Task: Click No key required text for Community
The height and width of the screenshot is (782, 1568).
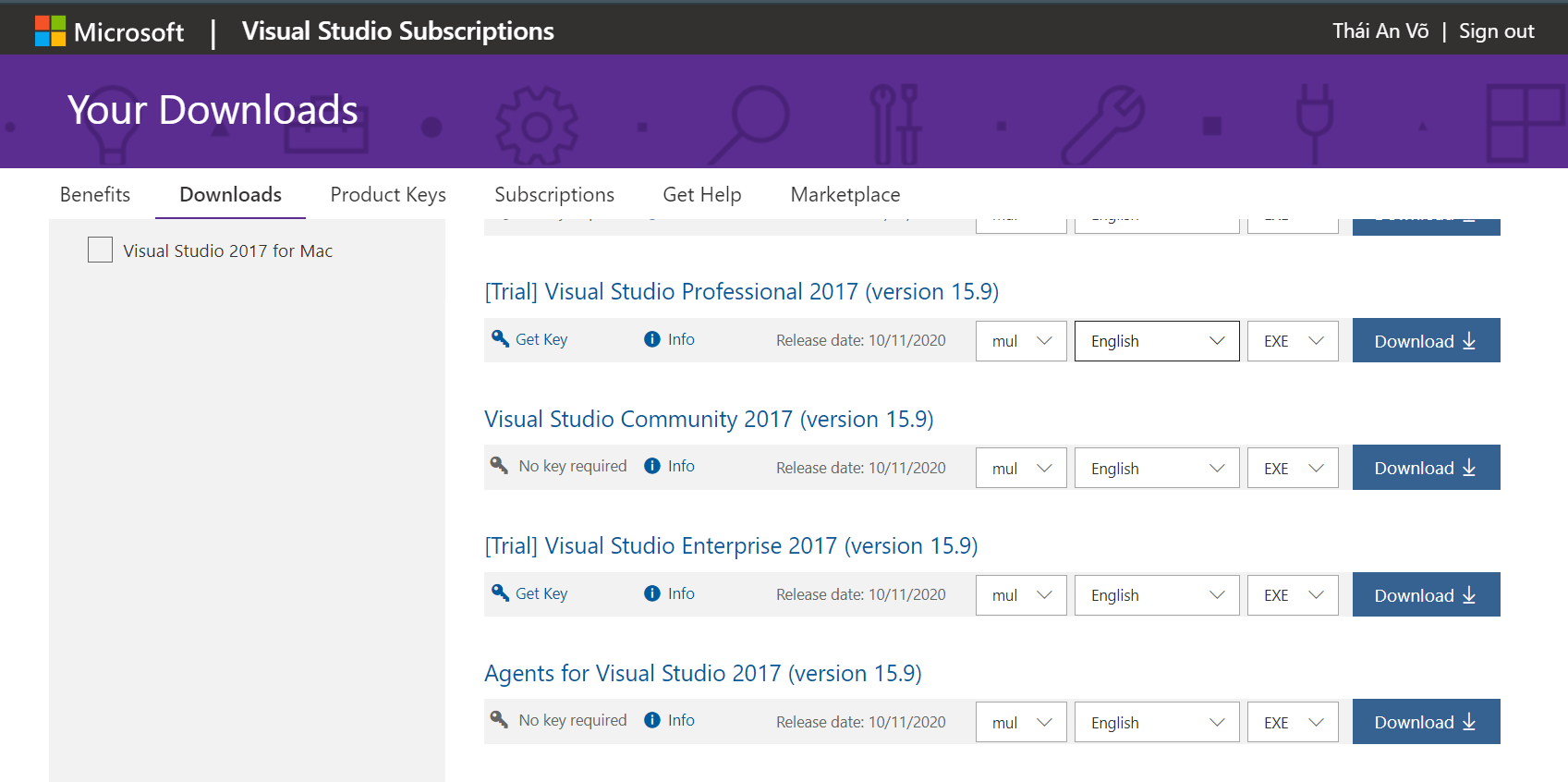Action: [573, 466]
